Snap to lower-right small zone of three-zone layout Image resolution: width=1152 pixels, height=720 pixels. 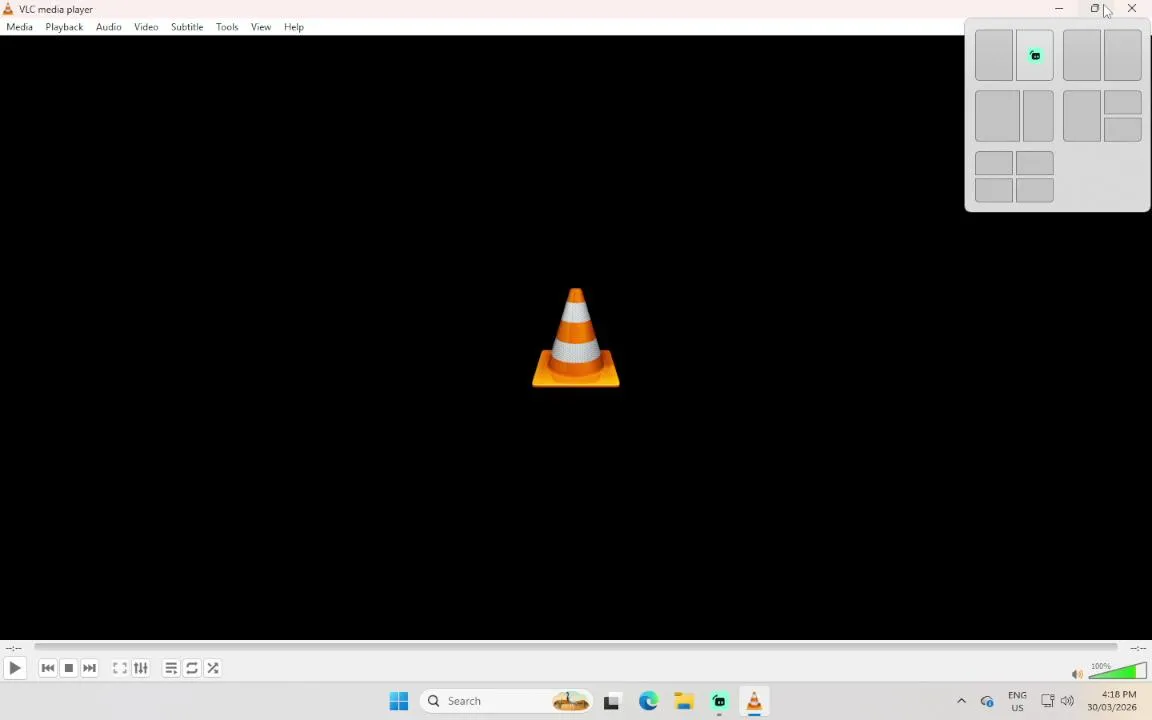pyautogui.click(x=1123, y=129)
